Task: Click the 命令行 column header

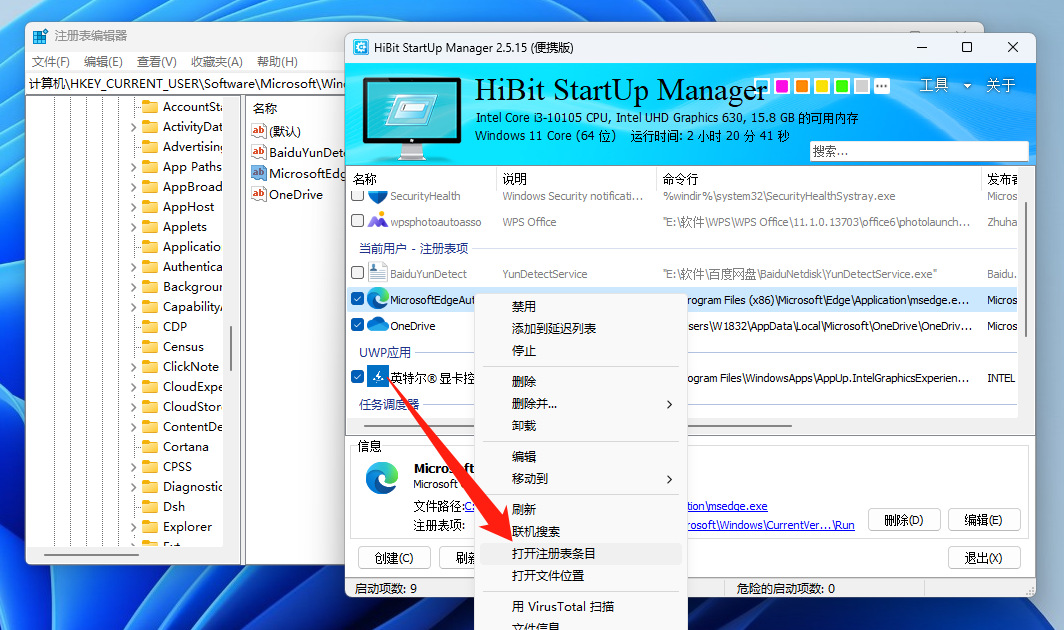Action: 819,179
